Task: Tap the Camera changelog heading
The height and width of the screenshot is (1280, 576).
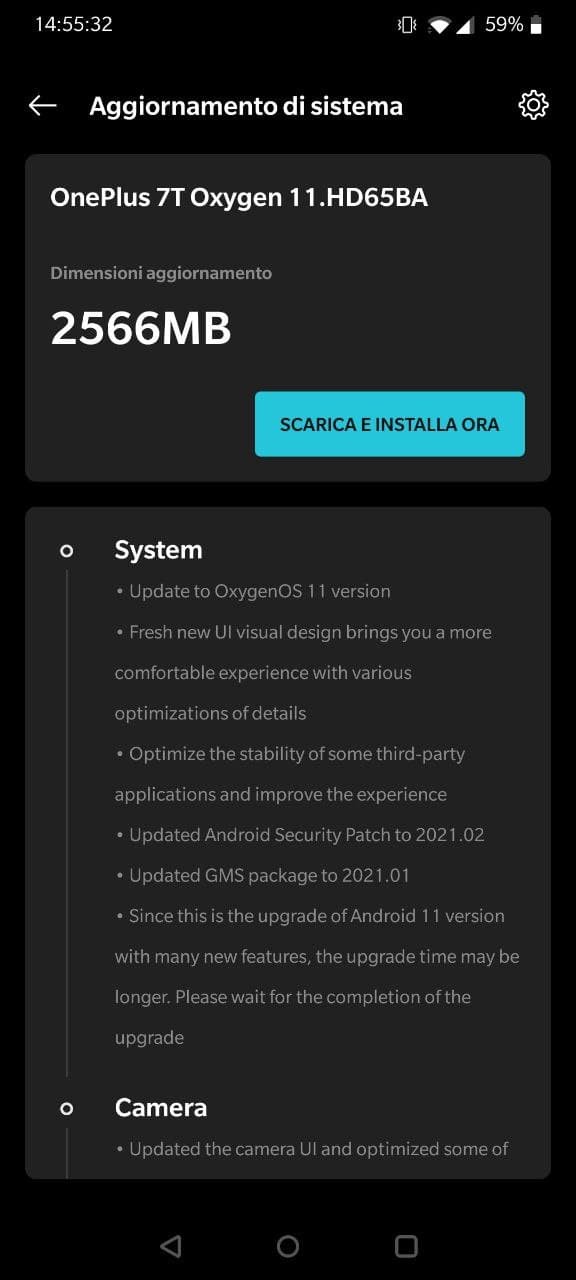Action: point(161,1108)
